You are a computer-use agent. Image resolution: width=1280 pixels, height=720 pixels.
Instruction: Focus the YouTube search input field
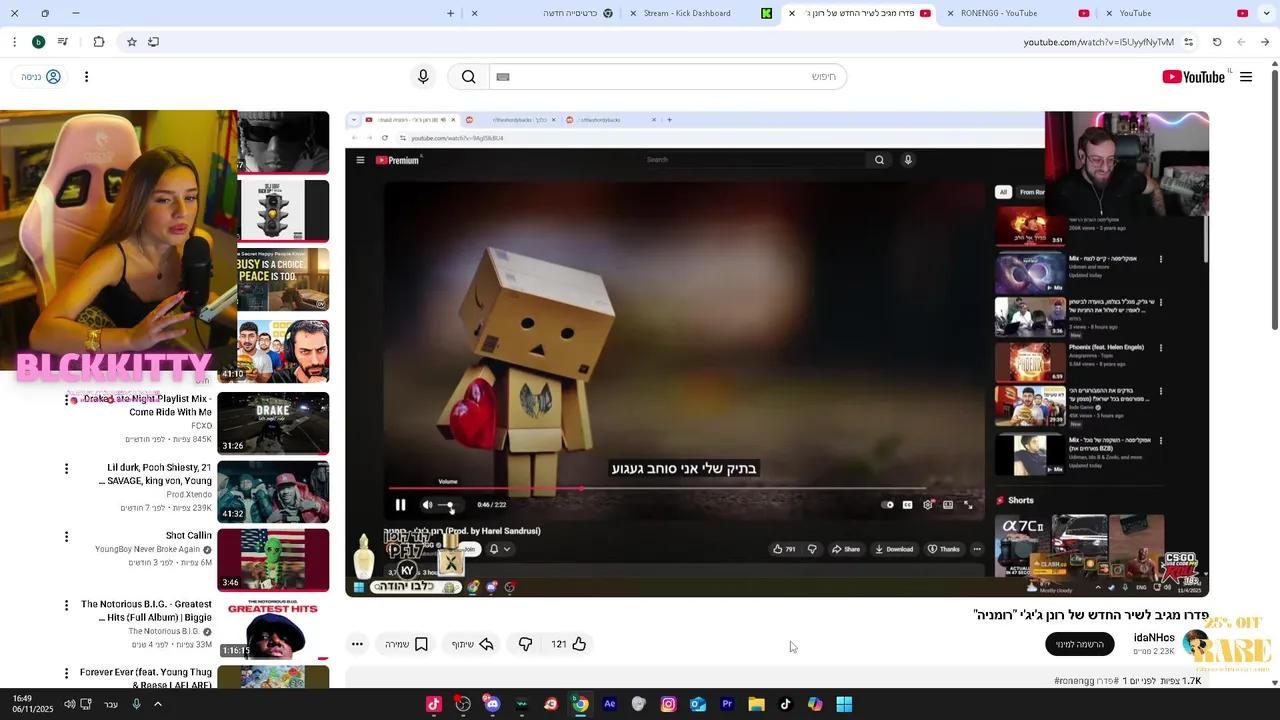coord(666,77)
